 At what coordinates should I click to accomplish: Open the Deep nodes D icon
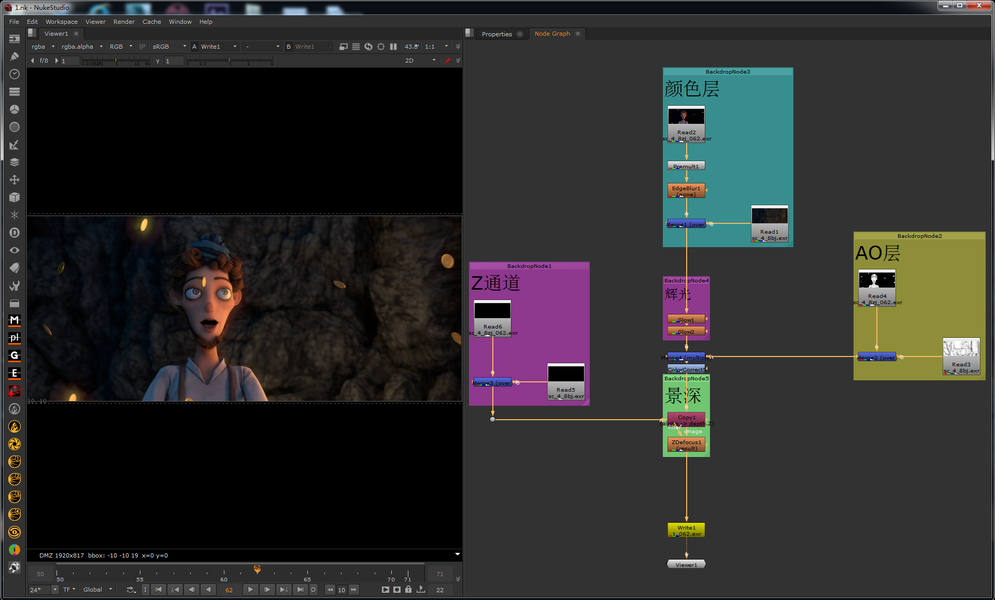14,233
